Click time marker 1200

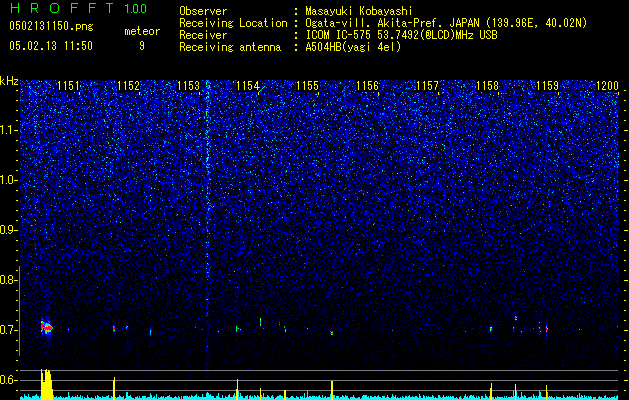[x=607, y=85]
